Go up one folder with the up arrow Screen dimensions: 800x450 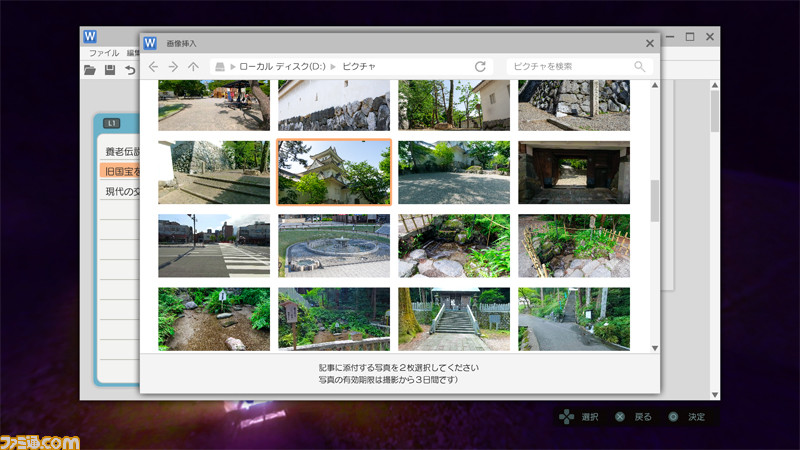click(193, 67)
